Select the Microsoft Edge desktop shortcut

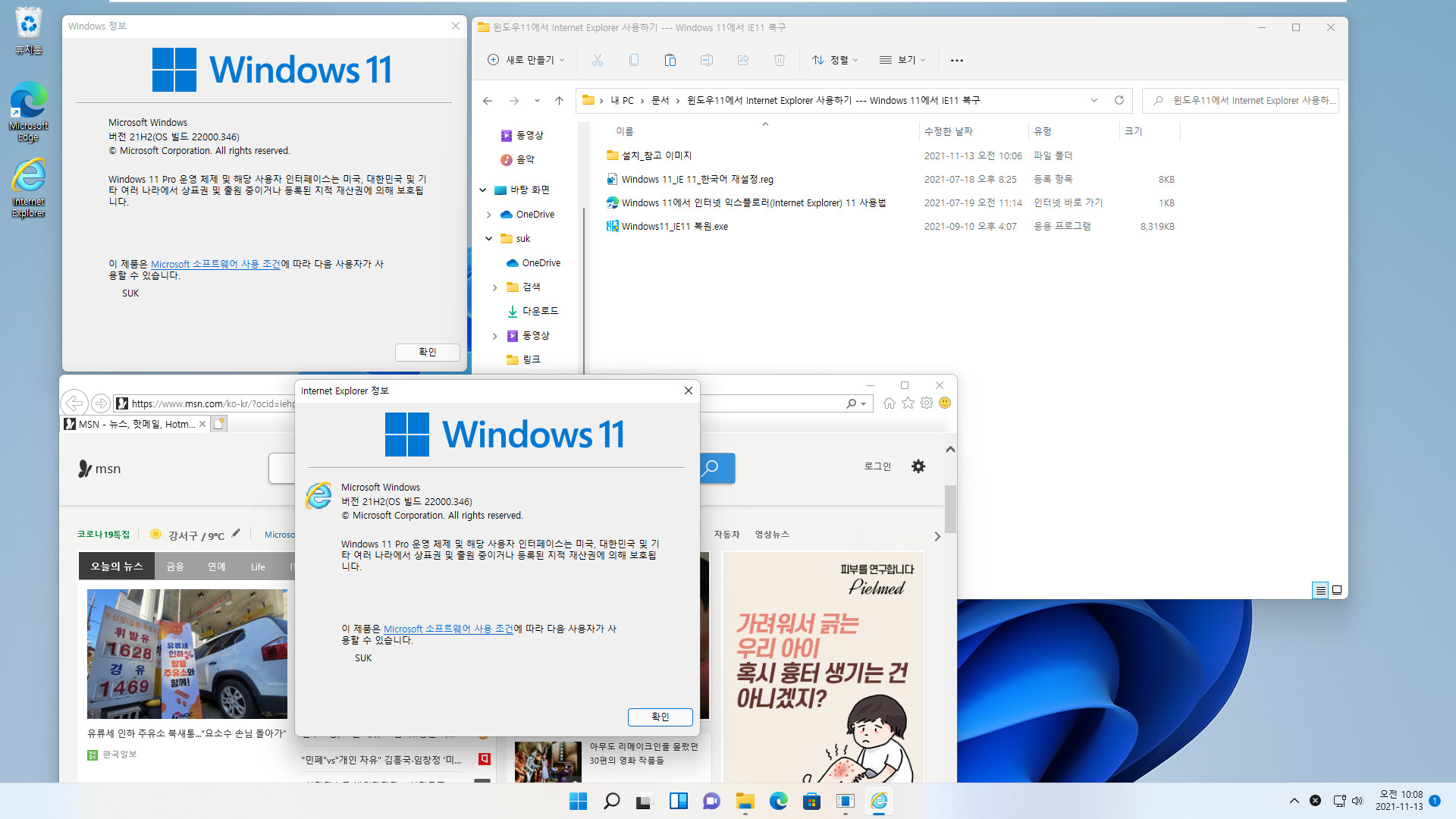point(28,111)
